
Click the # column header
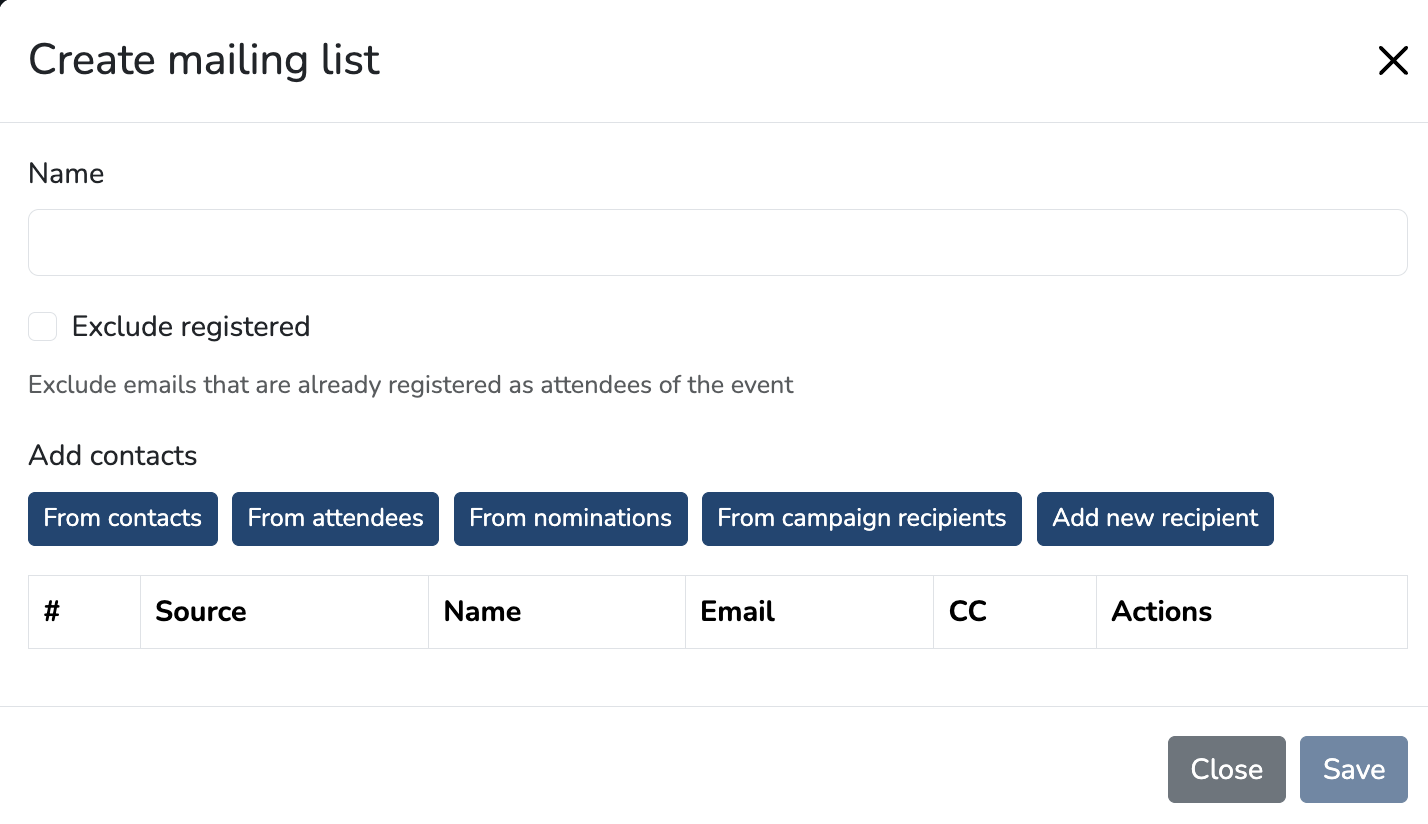point(52,611)
